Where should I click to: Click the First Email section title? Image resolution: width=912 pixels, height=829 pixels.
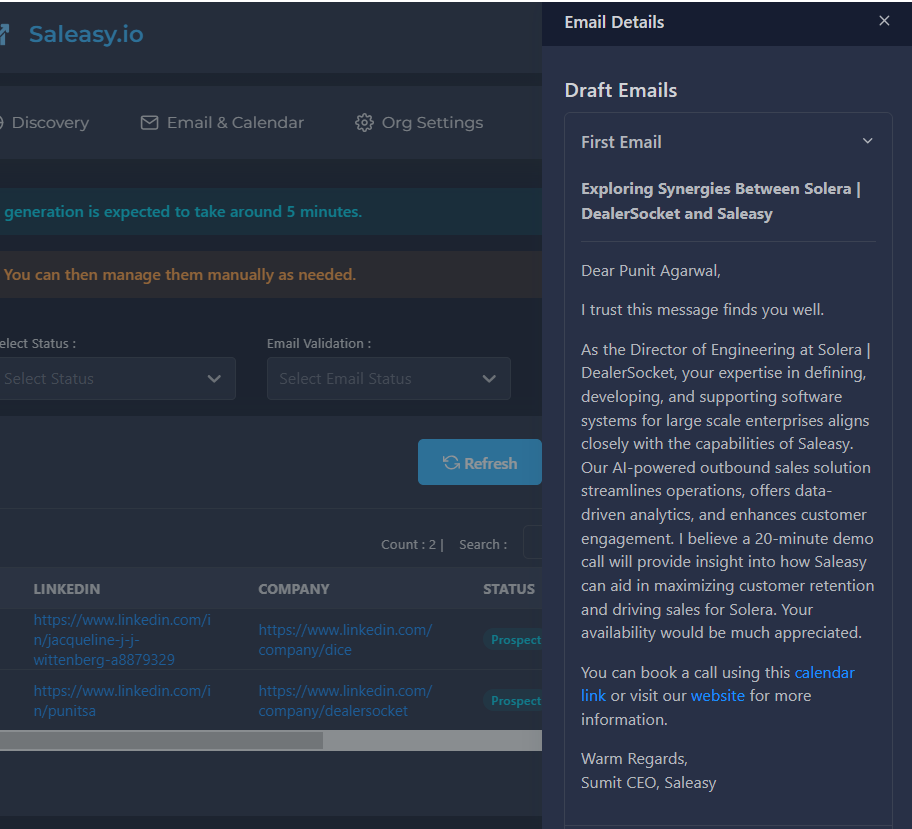click(621, 142)
